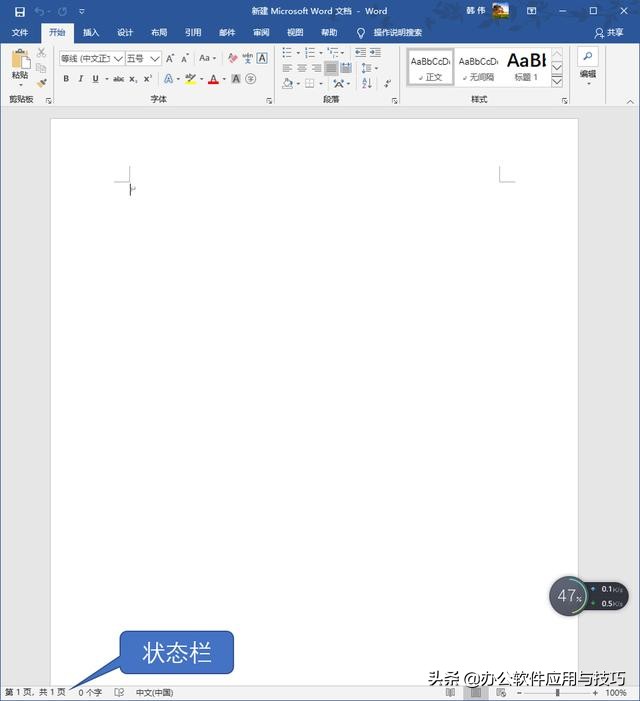
Task: Increase font size with the large A icon
Action: (170, 59)
